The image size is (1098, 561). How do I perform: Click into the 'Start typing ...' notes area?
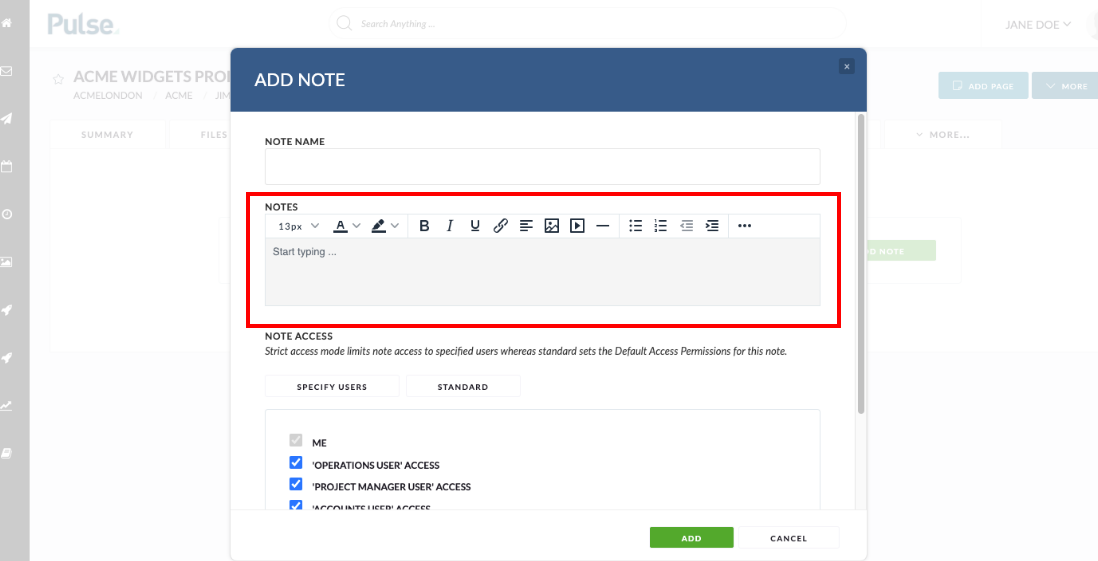(x=542, y=272)
